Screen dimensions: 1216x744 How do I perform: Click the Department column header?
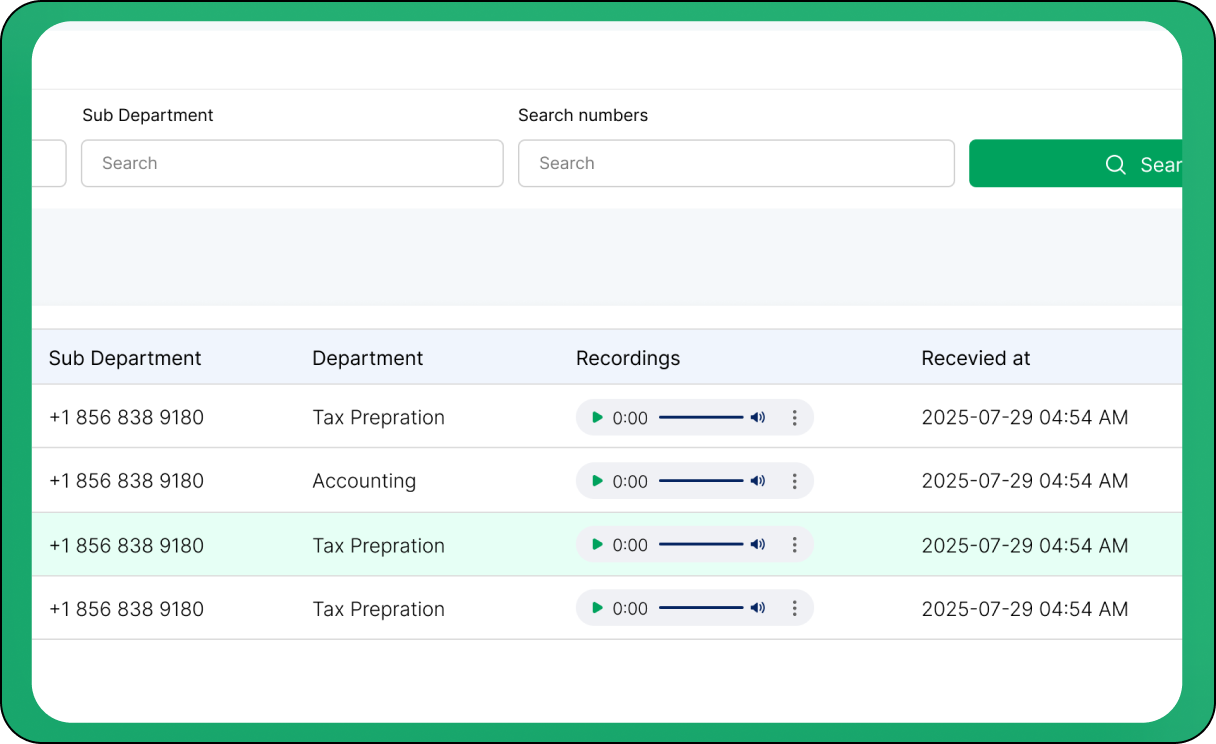(x=368, y=358)
